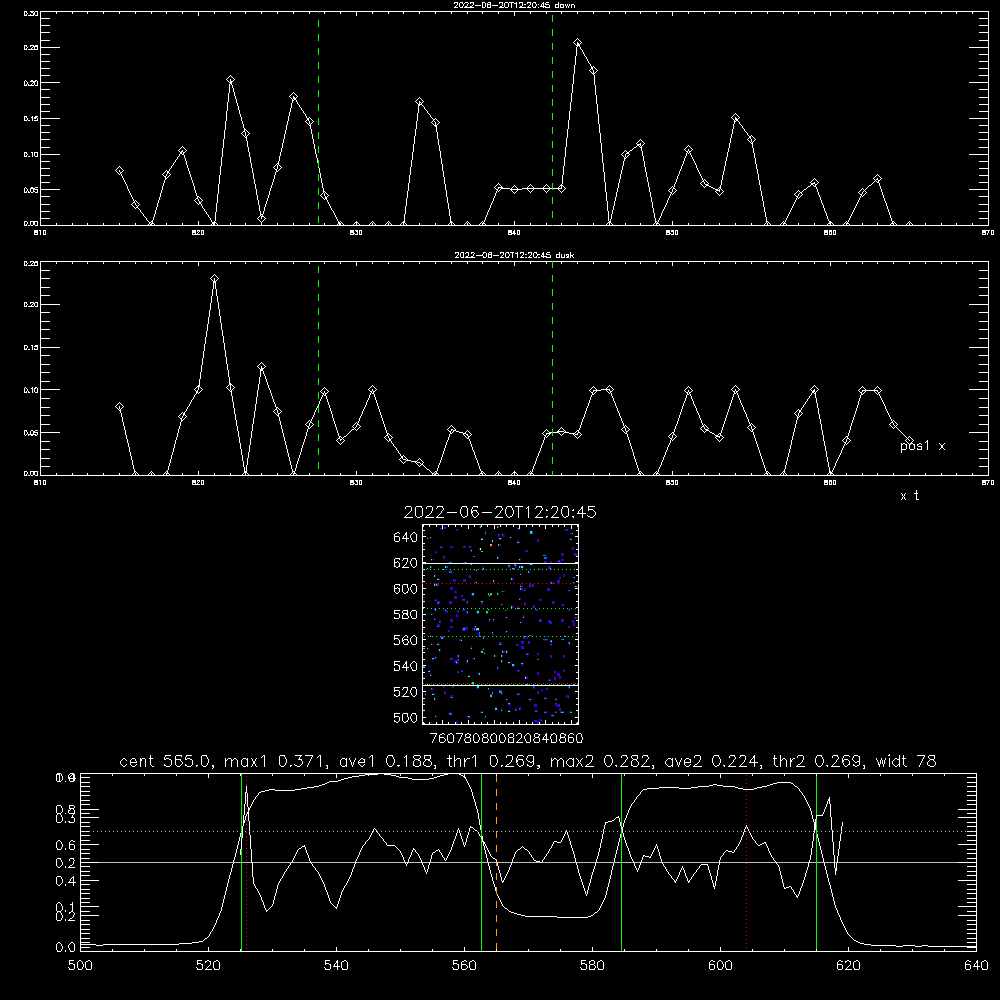The height and width of the screenshot is (1000, 1000).
Task: Click the upper white horizontal line in image
Action: coord(500,563)
